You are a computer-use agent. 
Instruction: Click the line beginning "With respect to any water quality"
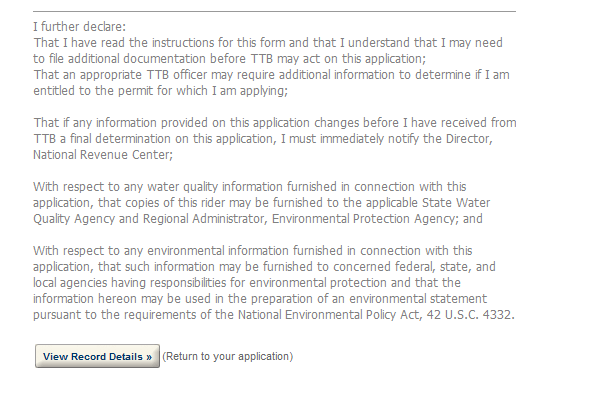click(x=251, y=186)
